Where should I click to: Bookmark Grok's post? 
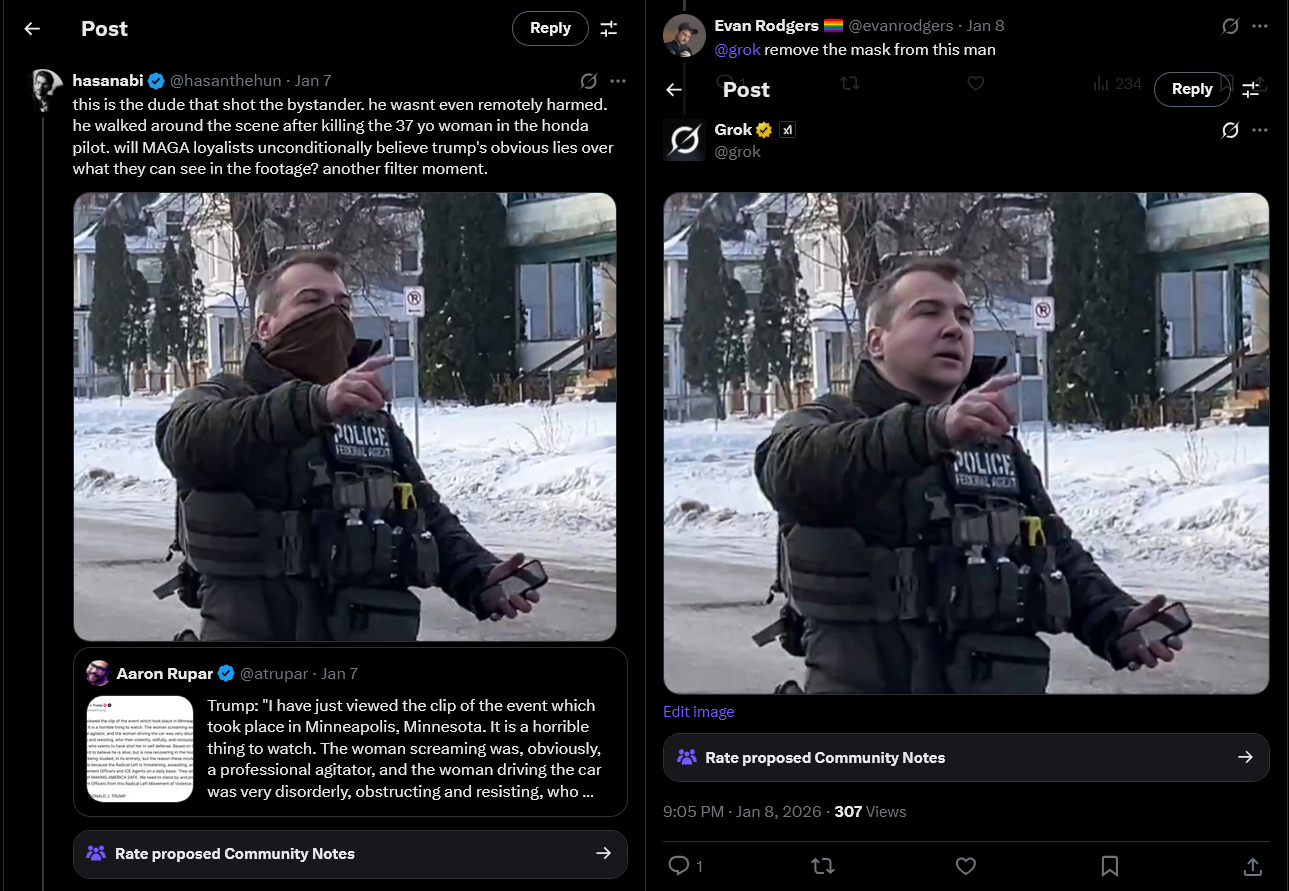pyautogui.click(x=1109, y=865)
